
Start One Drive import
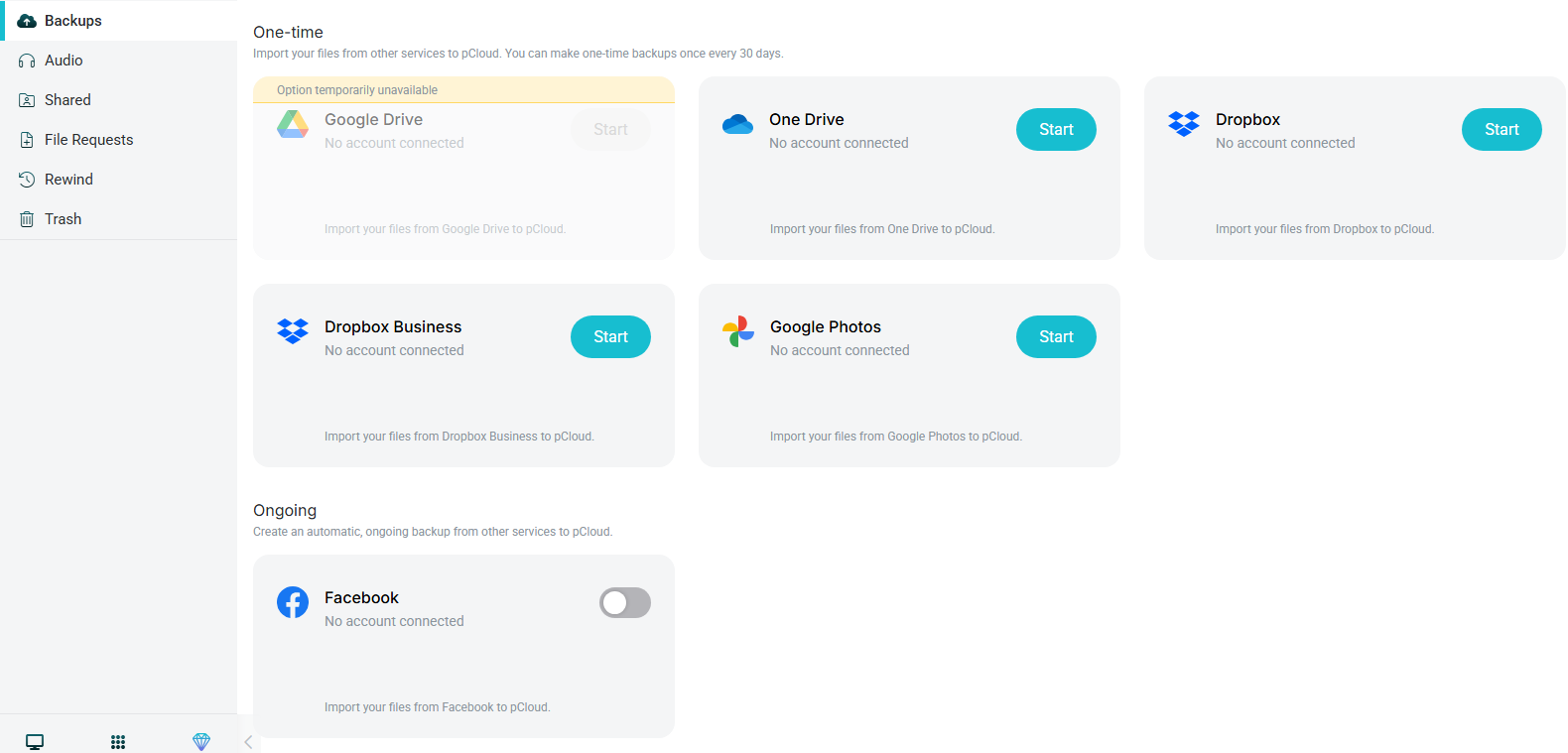(x=1056, y=129)
